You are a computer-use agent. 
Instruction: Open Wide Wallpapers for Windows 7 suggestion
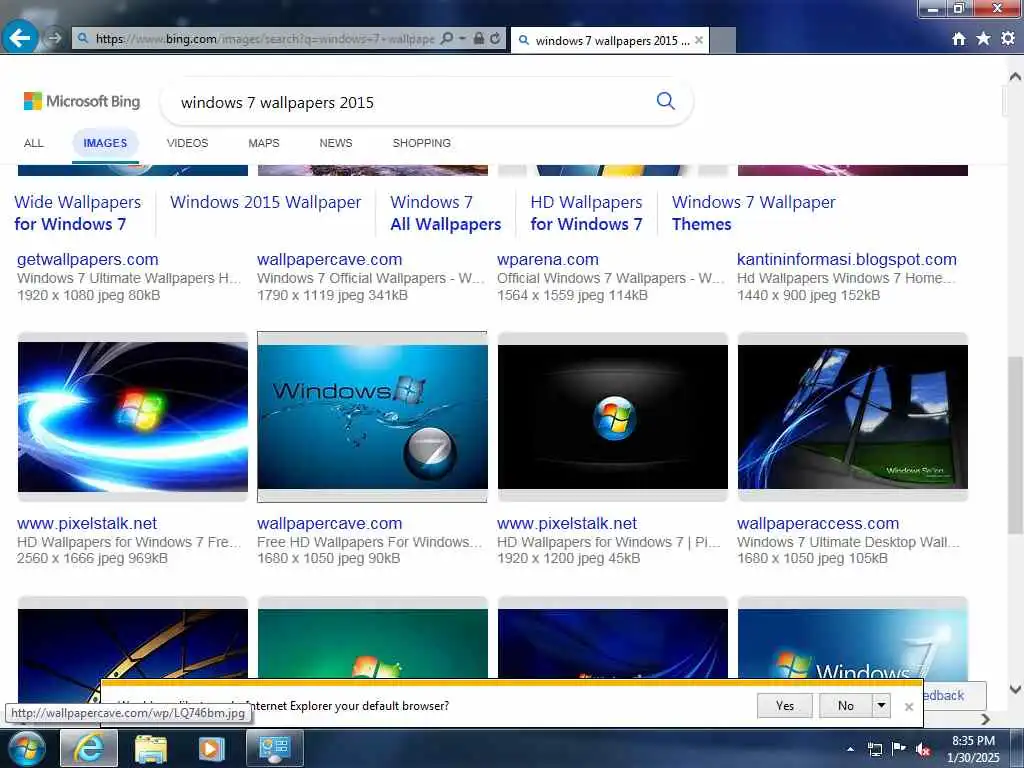78,213
